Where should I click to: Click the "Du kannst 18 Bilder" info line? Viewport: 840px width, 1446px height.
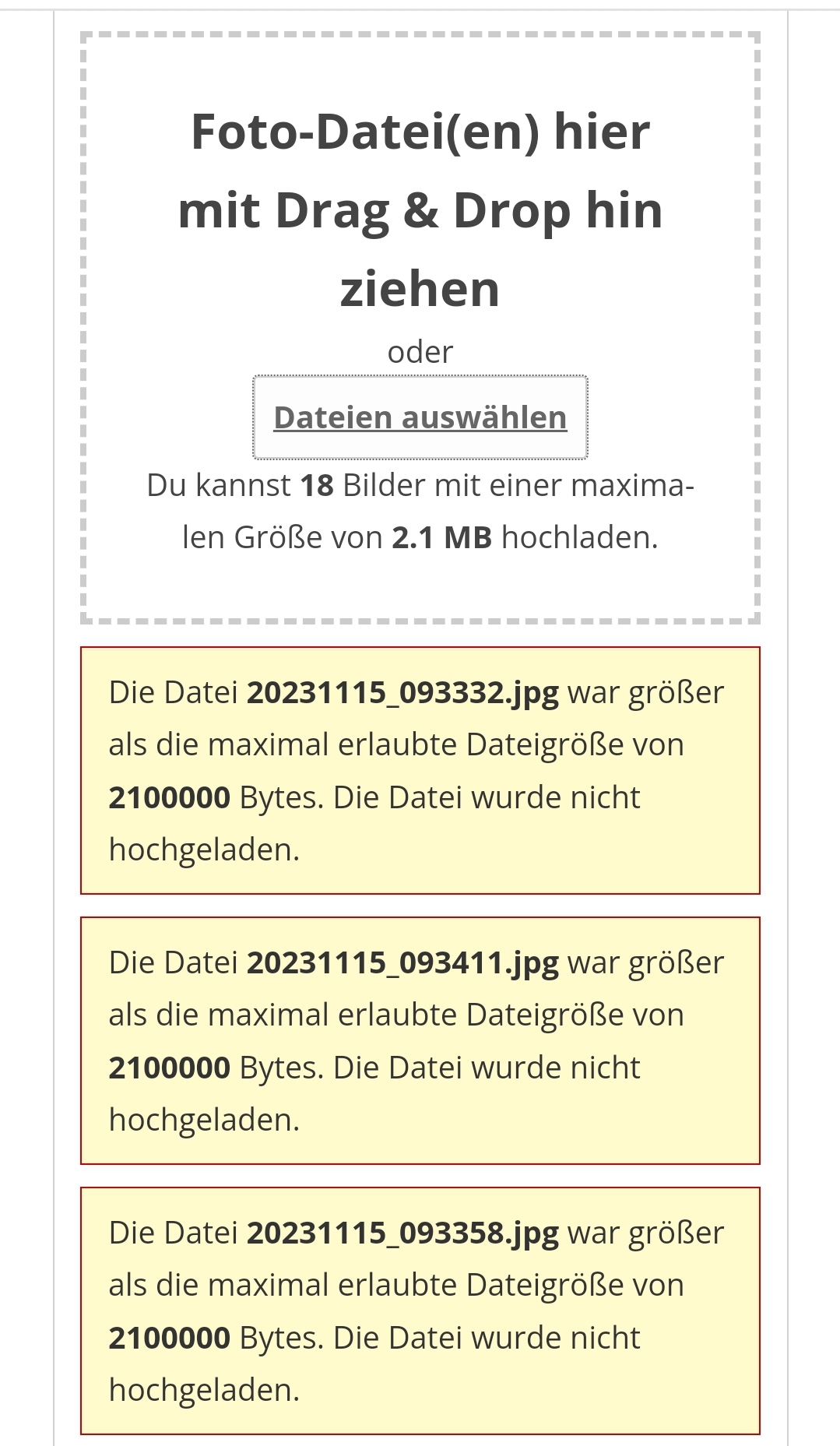tap(420, 485)
